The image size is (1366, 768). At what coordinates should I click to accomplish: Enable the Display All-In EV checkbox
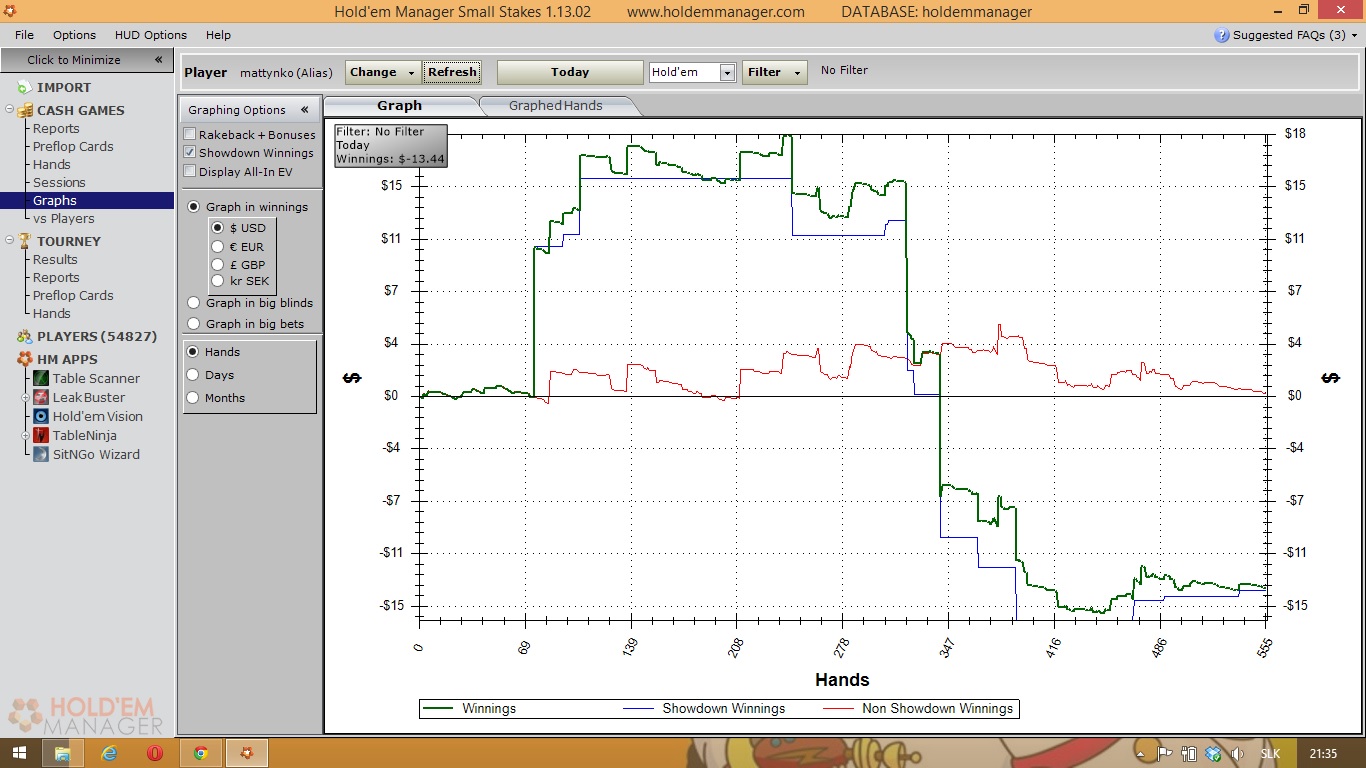click(190, 172)
